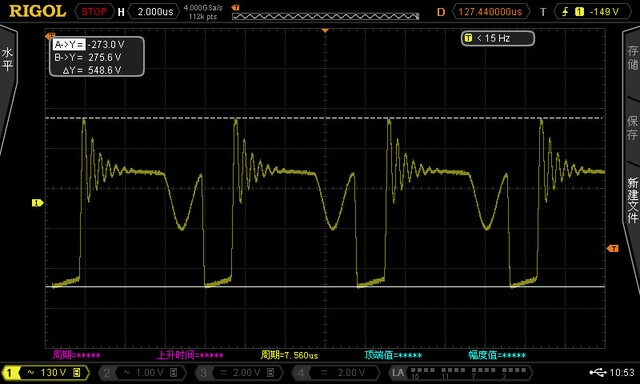Click the H horizontal timebase label
The image size is (640, 384).
tap(121, 12)
